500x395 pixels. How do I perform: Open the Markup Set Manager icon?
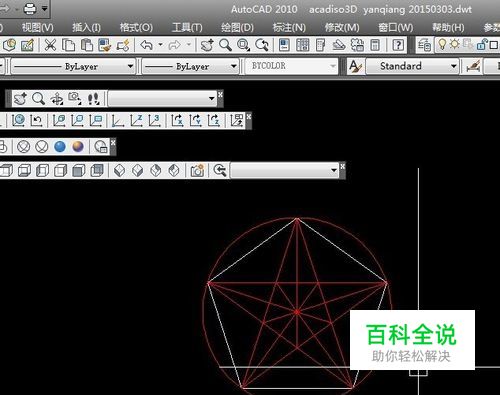[x=357, y=45]
